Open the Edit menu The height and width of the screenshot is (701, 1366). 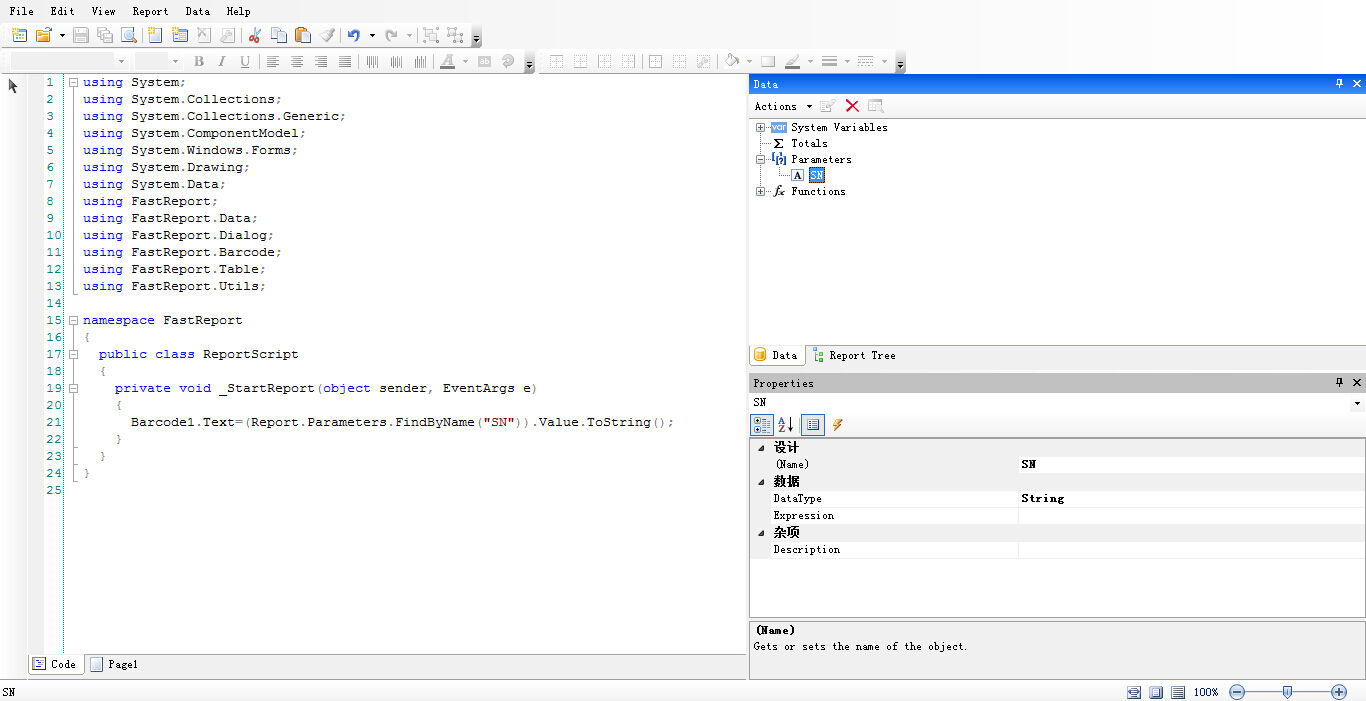point(62,11)
